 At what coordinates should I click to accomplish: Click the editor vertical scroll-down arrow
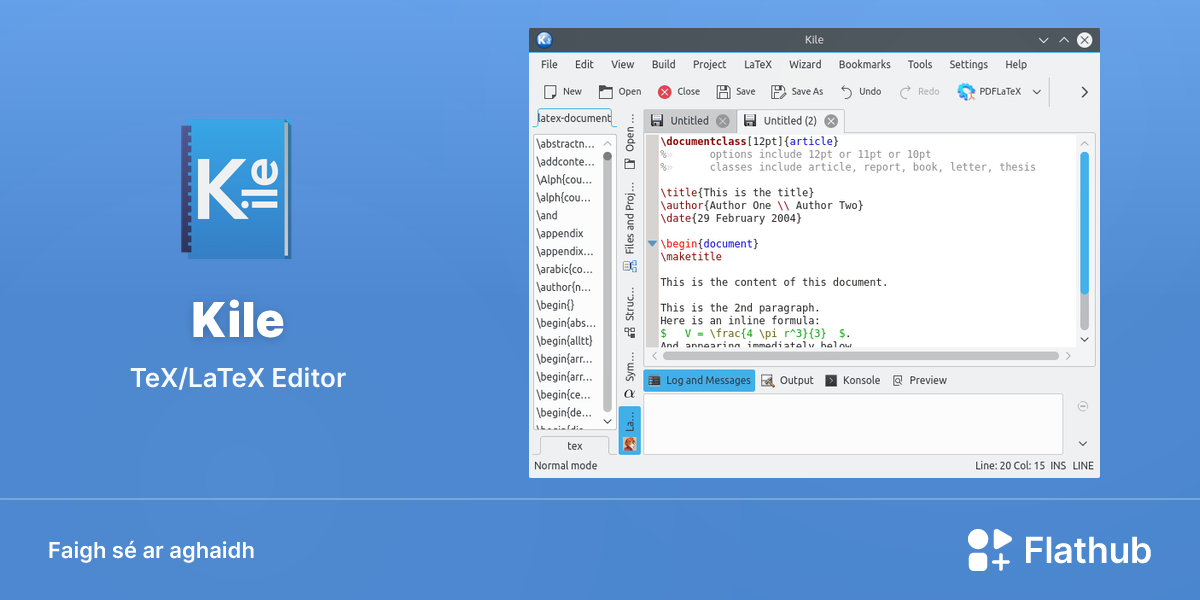point(1084,339)
